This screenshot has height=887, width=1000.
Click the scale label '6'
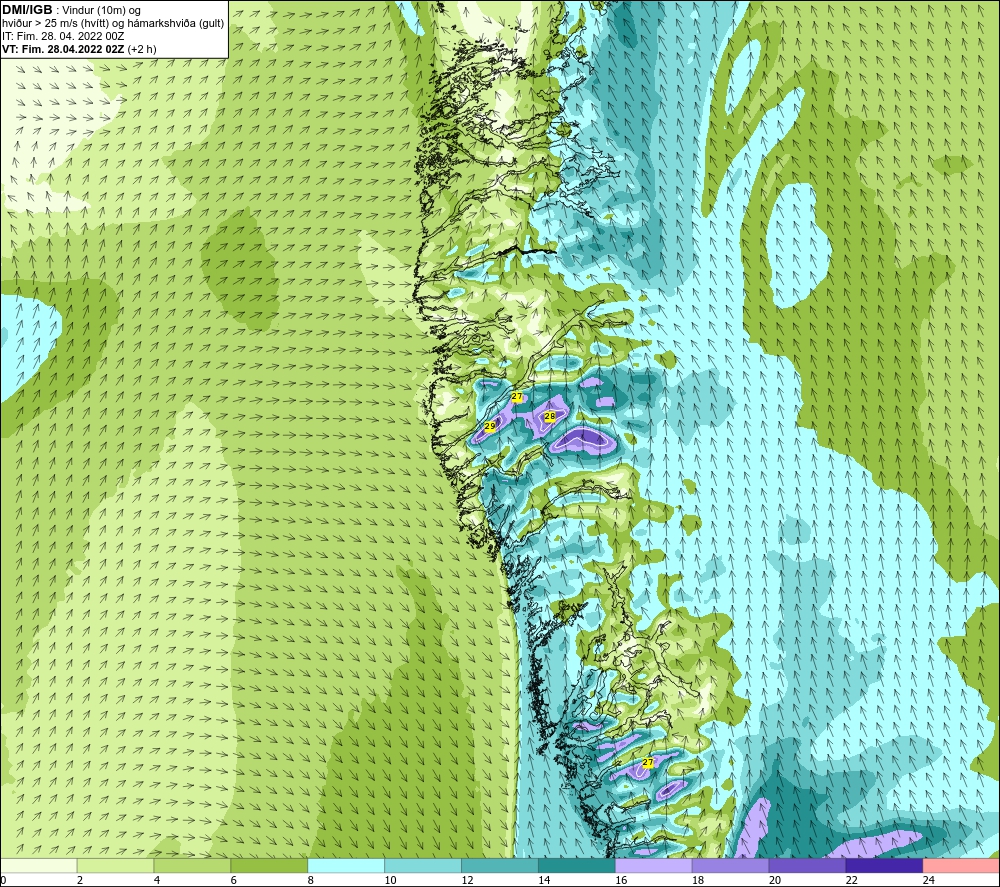click(233, 880)
